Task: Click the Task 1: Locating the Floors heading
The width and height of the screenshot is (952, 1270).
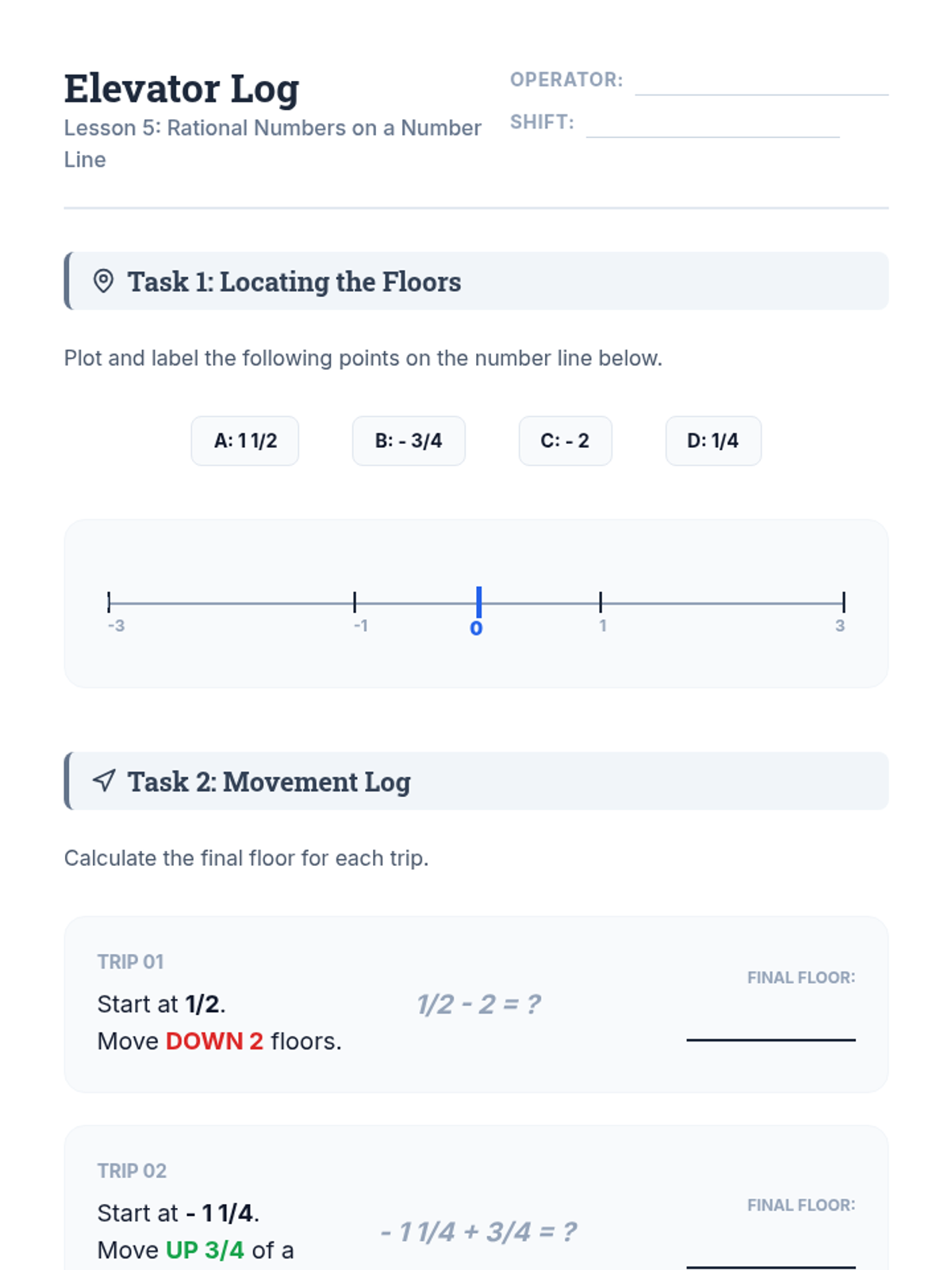Action: pos(294,282)
